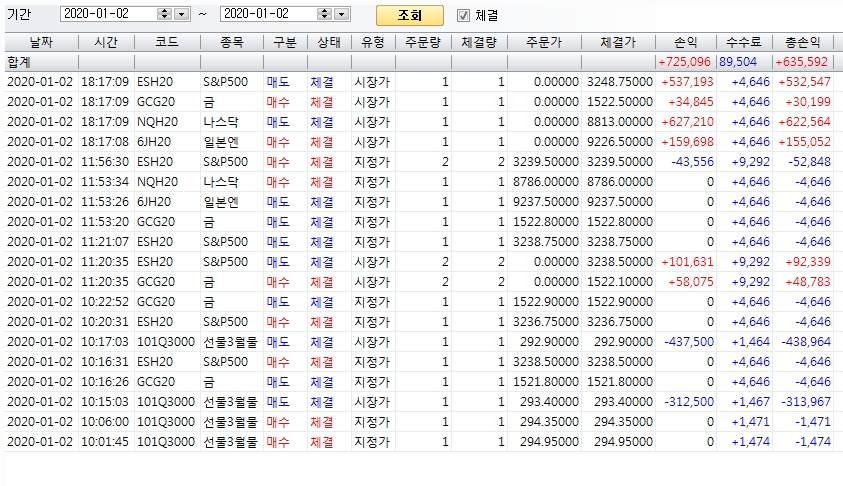The width and height of the screenshot is (843, 486).
Task: Select total profit +725,096 in 합계 row
Action: click(x=685, y=62)
